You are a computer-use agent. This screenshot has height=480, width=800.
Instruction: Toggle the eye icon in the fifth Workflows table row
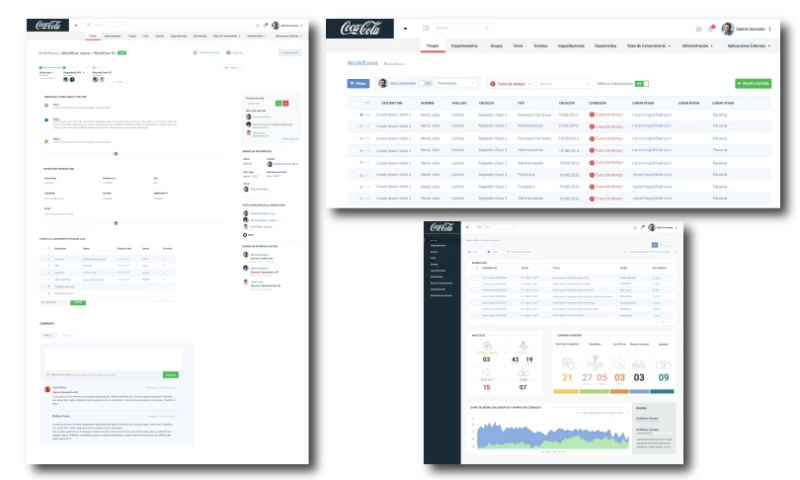tap(361, 163)
